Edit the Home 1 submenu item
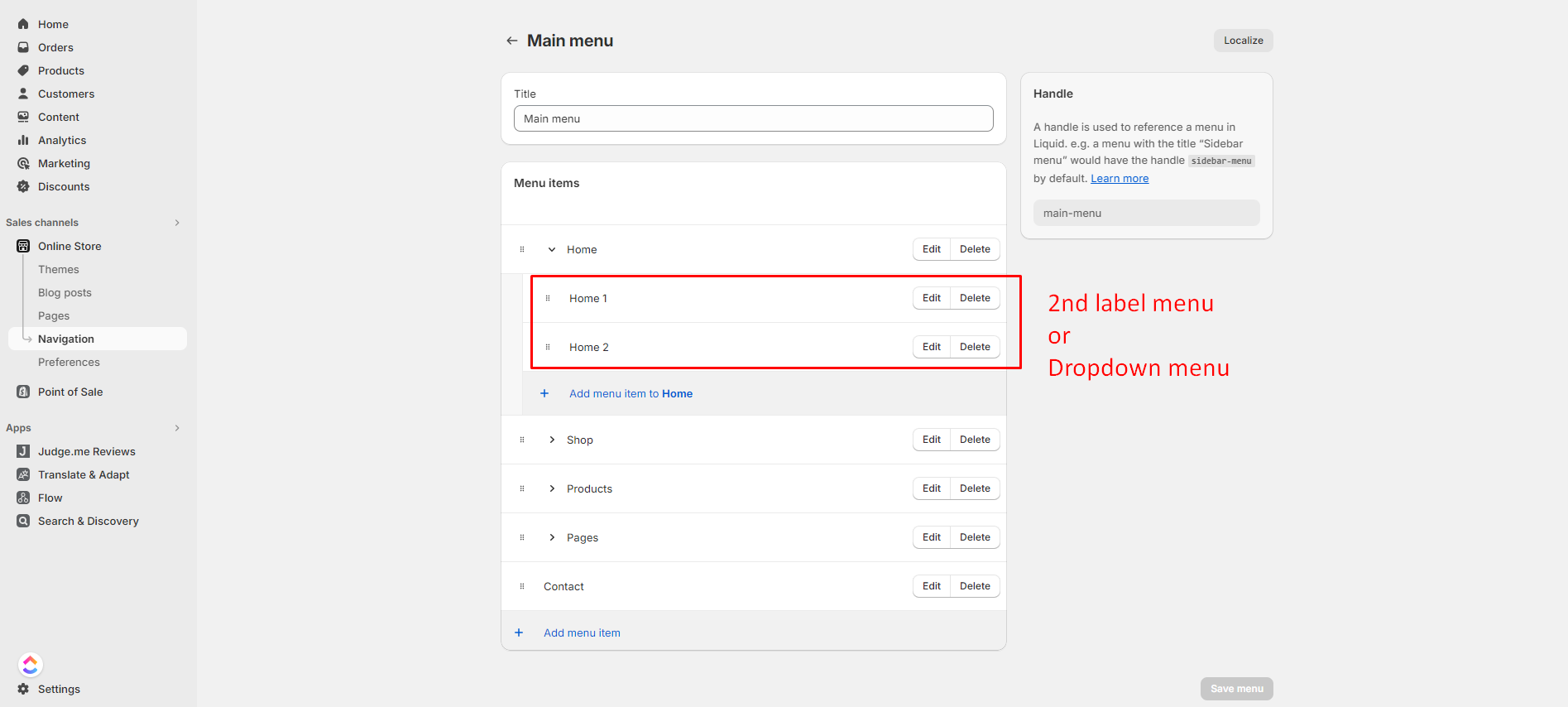Screen dimensions: 1568x707 coord(932,298)
